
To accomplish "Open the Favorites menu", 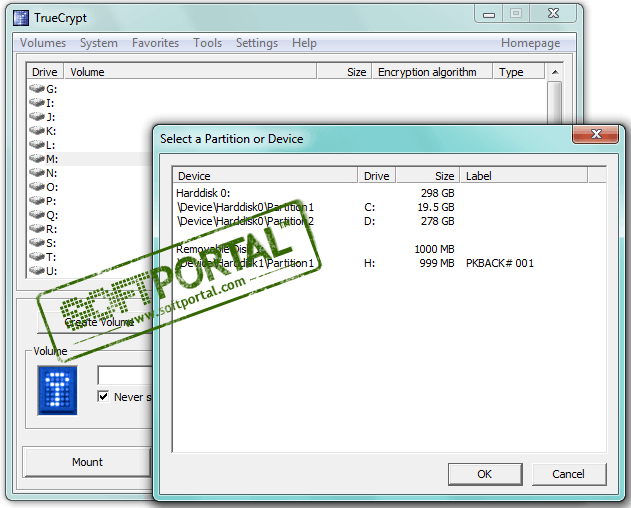I will click(x=155, y=43).
